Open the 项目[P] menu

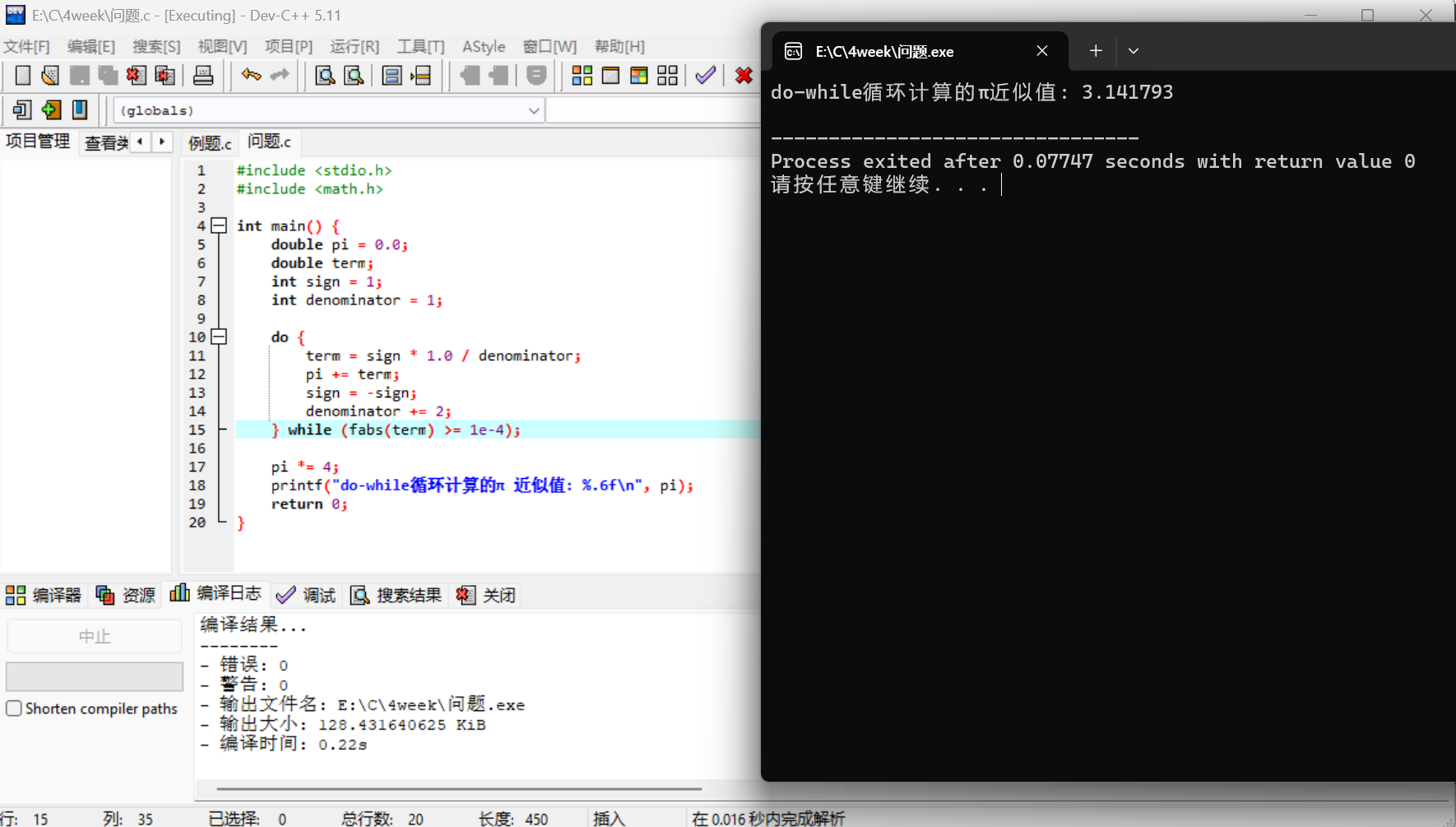(289, 47)
